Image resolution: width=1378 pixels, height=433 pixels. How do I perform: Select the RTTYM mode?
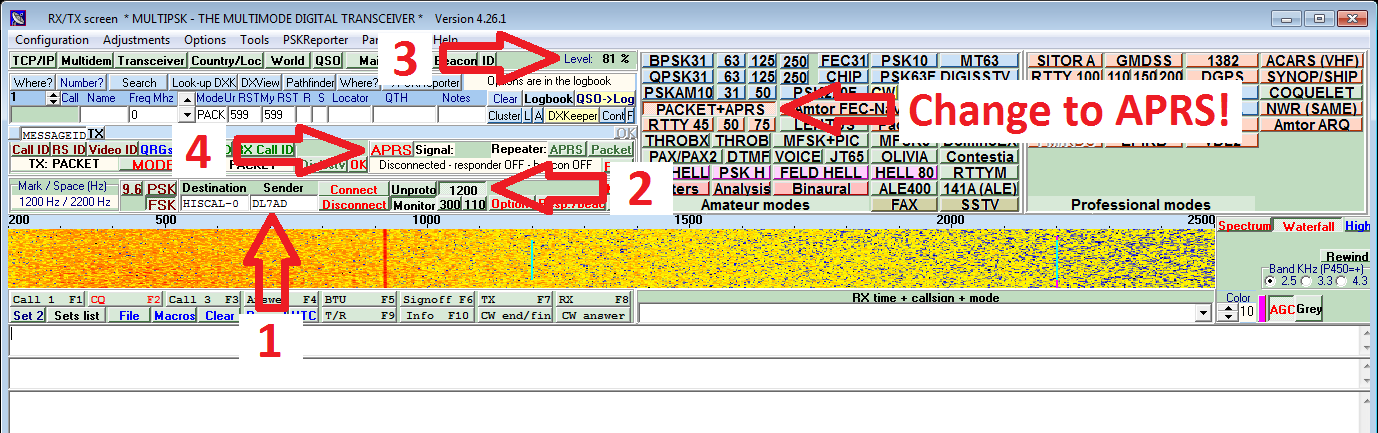coord(980,173)
